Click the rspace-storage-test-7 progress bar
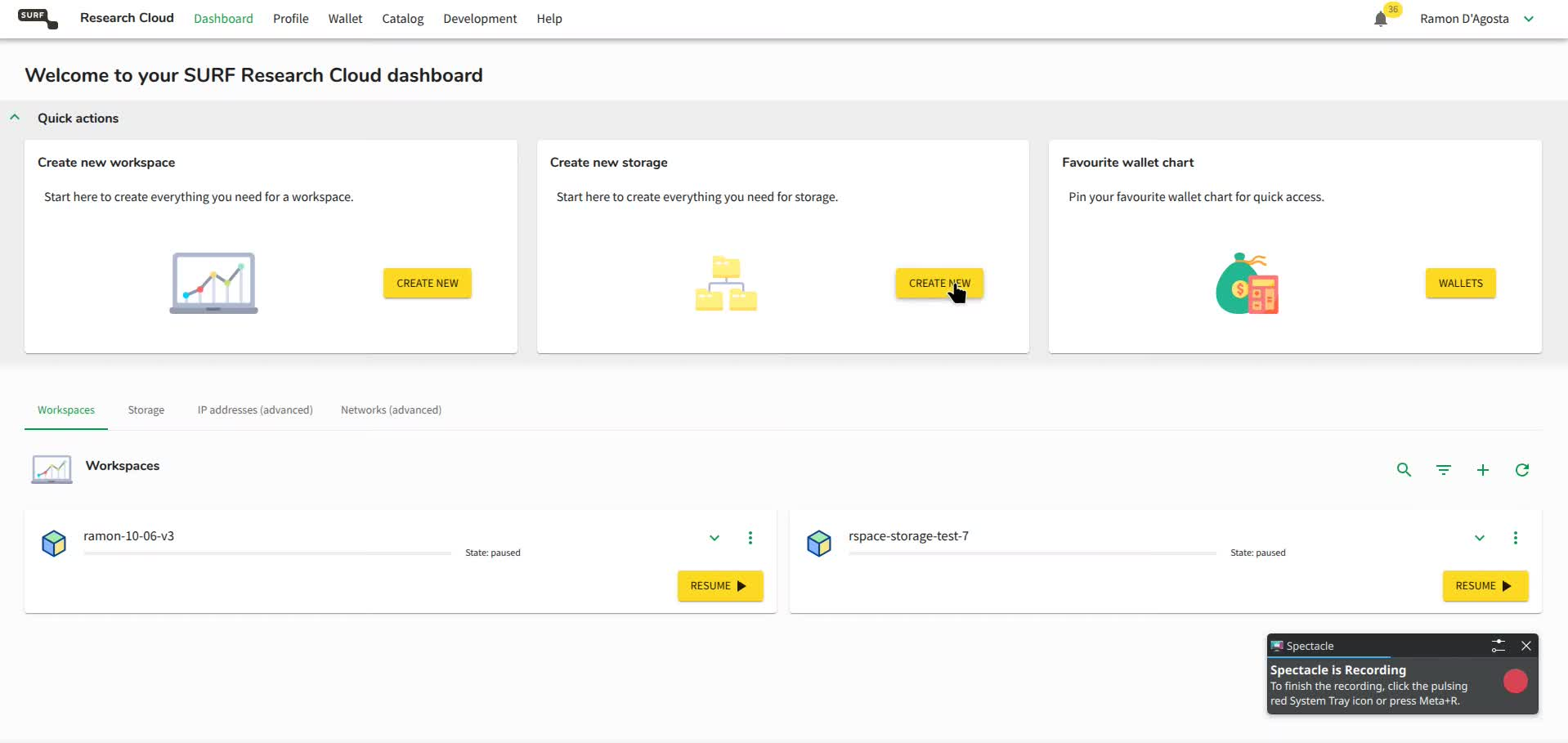 1033,553
